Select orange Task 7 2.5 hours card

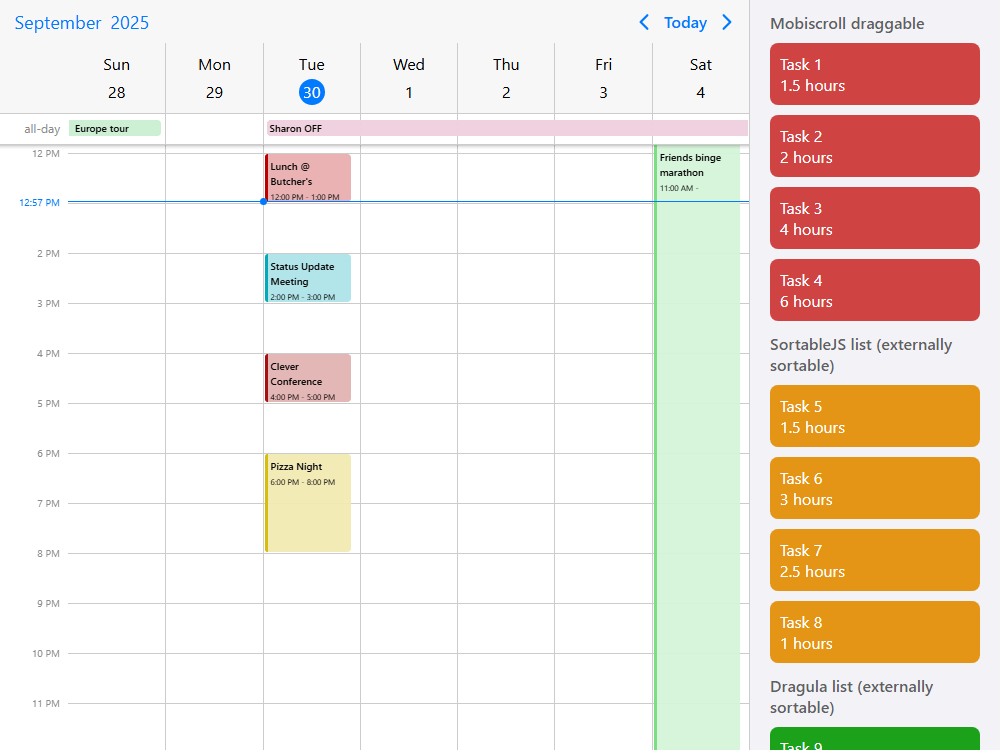(874, 560)
